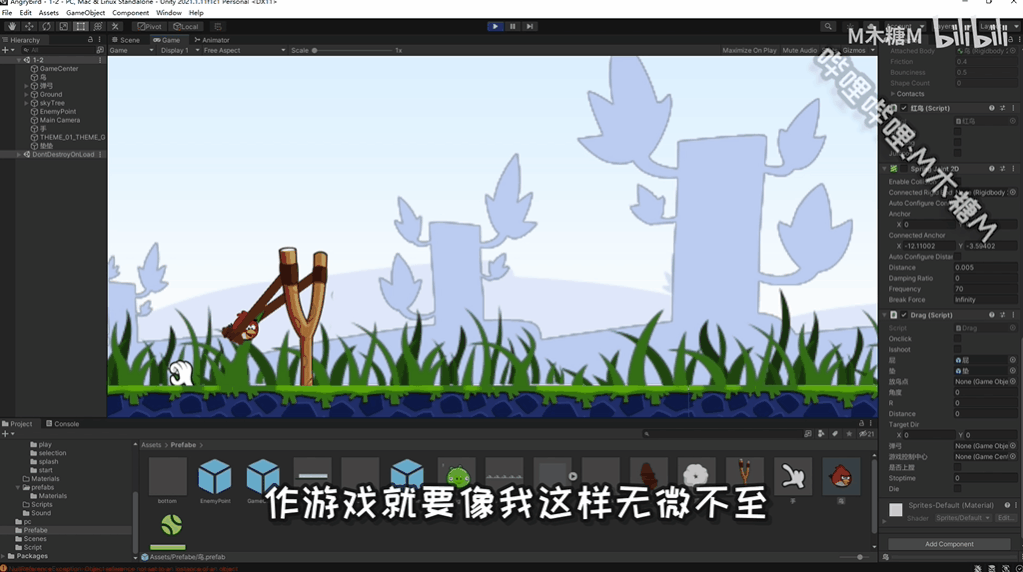Collapse the 1-2 scene in Hierarchy
This screenshot has width=1023, height=572.
19,60
